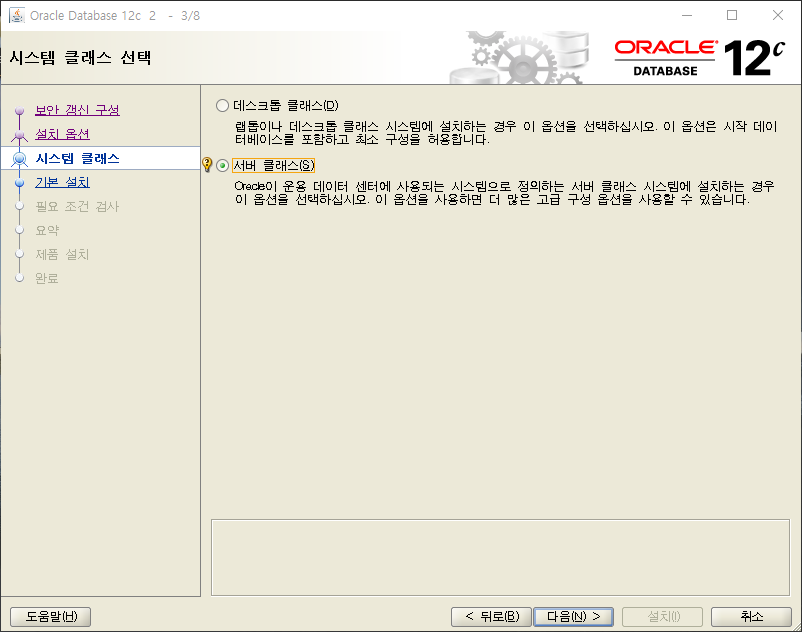This screenshot has height=632, width=802.
Task: Click the 시스템 클래스 step marker icon
Action: pyautogui.click(x=19, y=159)
